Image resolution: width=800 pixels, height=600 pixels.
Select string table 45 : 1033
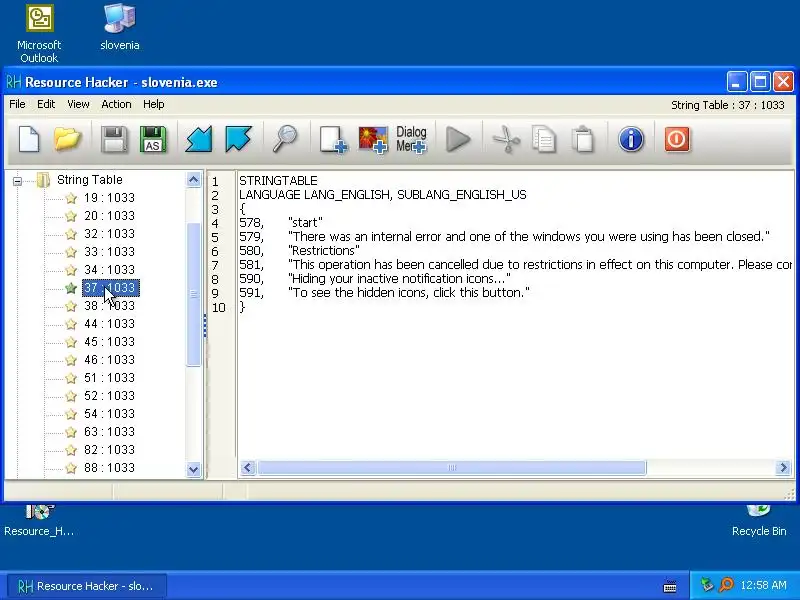(109, 341)
